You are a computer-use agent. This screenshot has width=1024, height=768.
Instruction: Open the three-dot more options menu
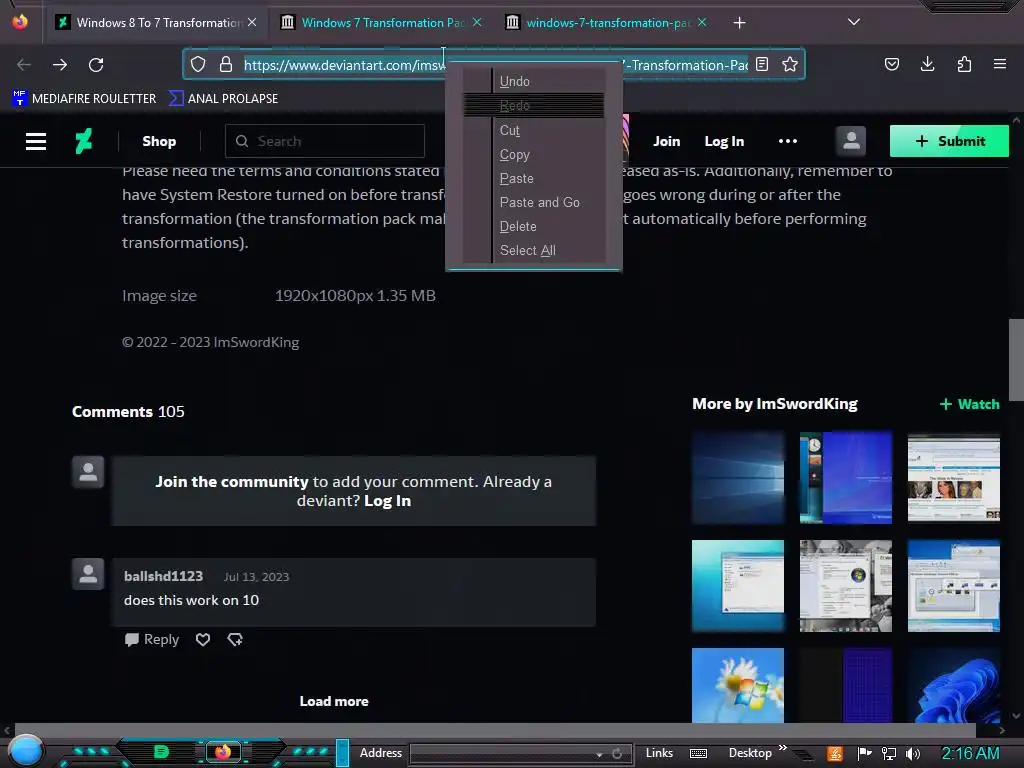click(x=788, y=141)
